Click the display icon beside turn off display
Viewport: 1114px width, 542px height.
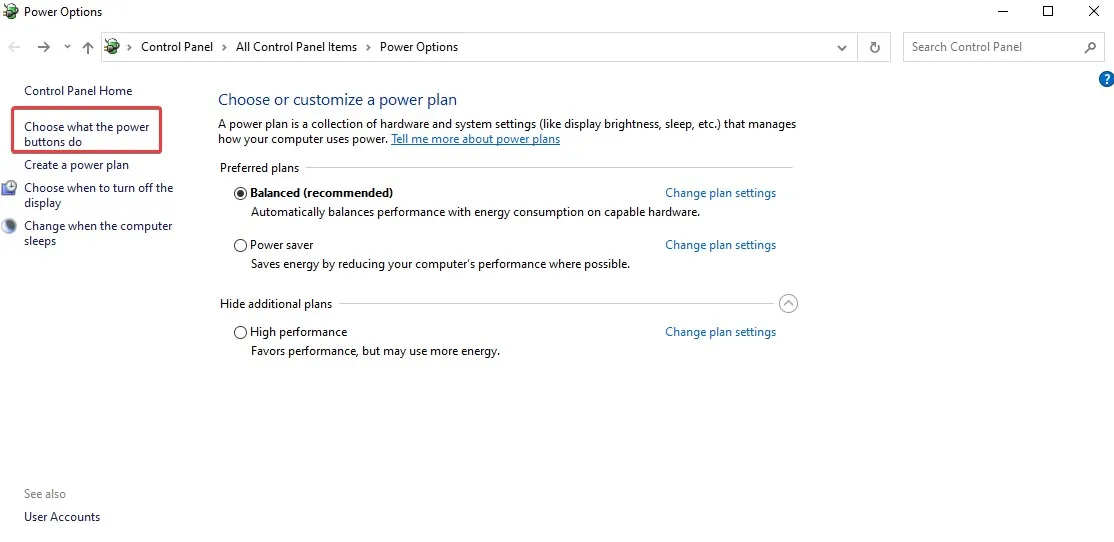pyautogui.click(x=9, y=188)
